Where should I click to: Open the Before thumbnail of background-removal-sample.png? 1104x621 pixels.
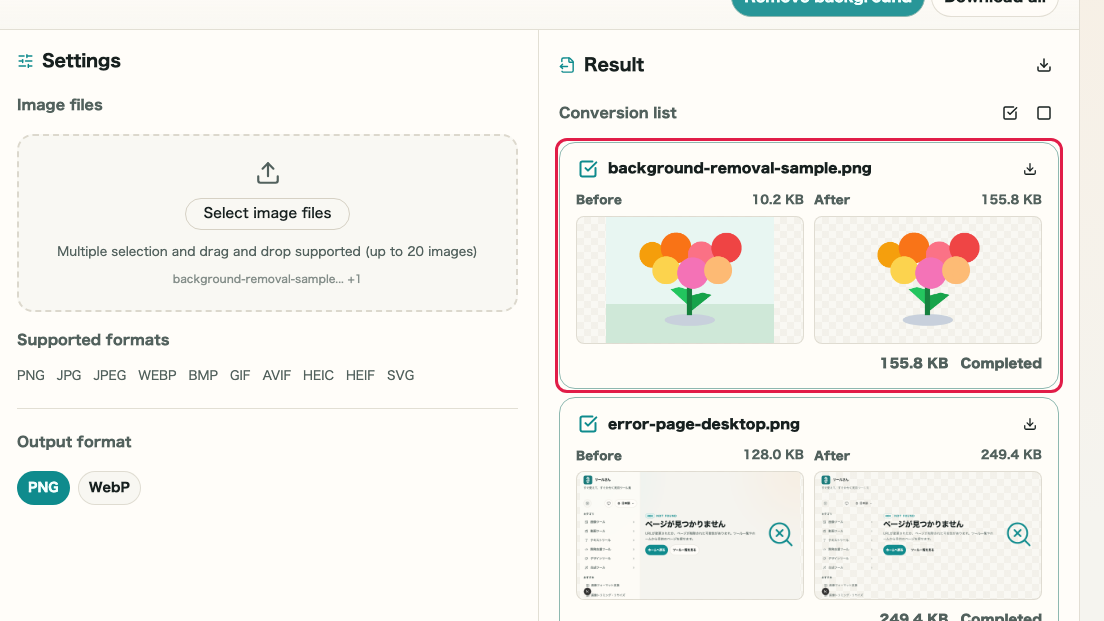coord(689,280)
